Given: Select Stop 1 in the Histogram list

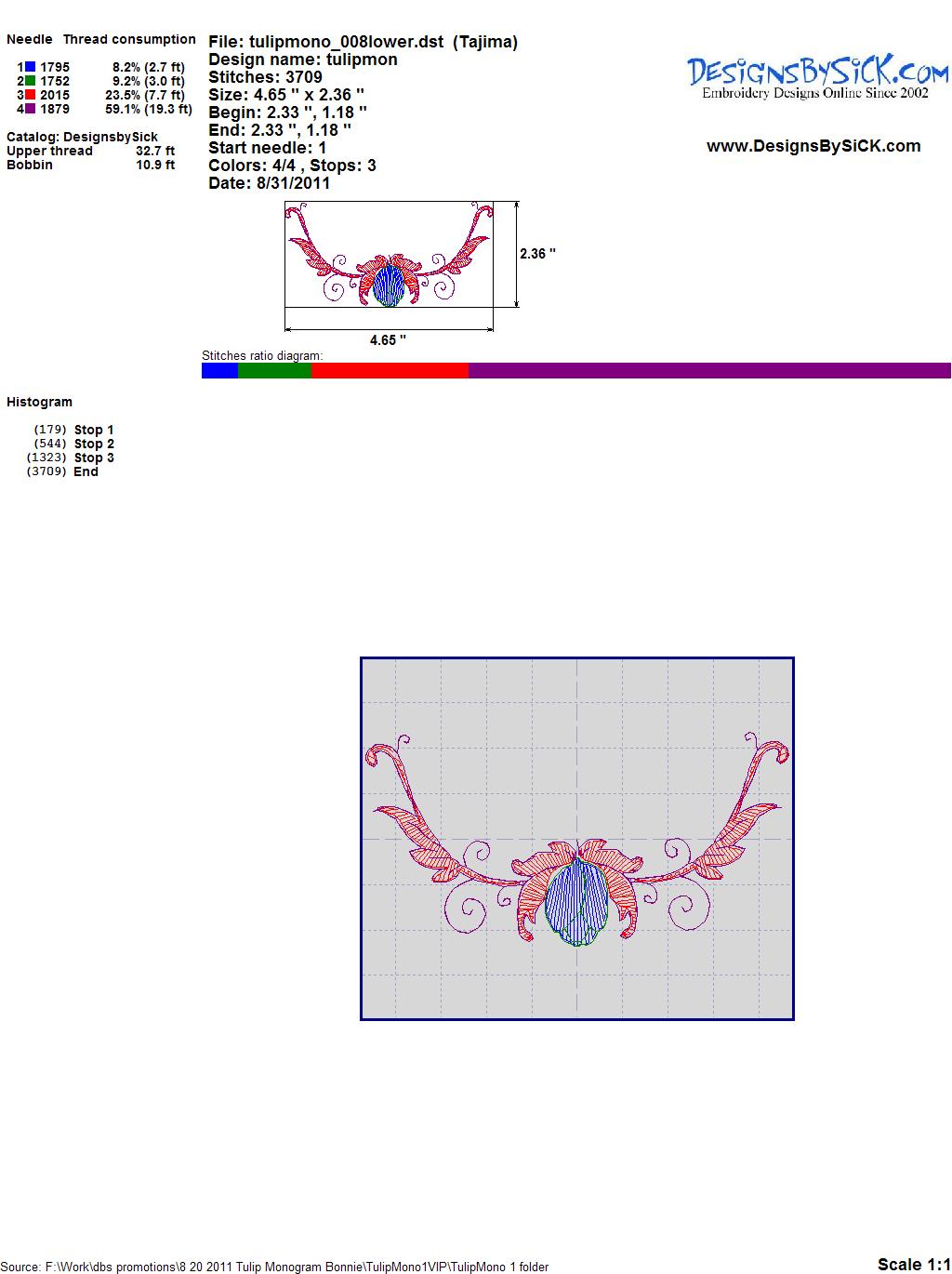Looking at the screenshot, I should pos(94,430).
